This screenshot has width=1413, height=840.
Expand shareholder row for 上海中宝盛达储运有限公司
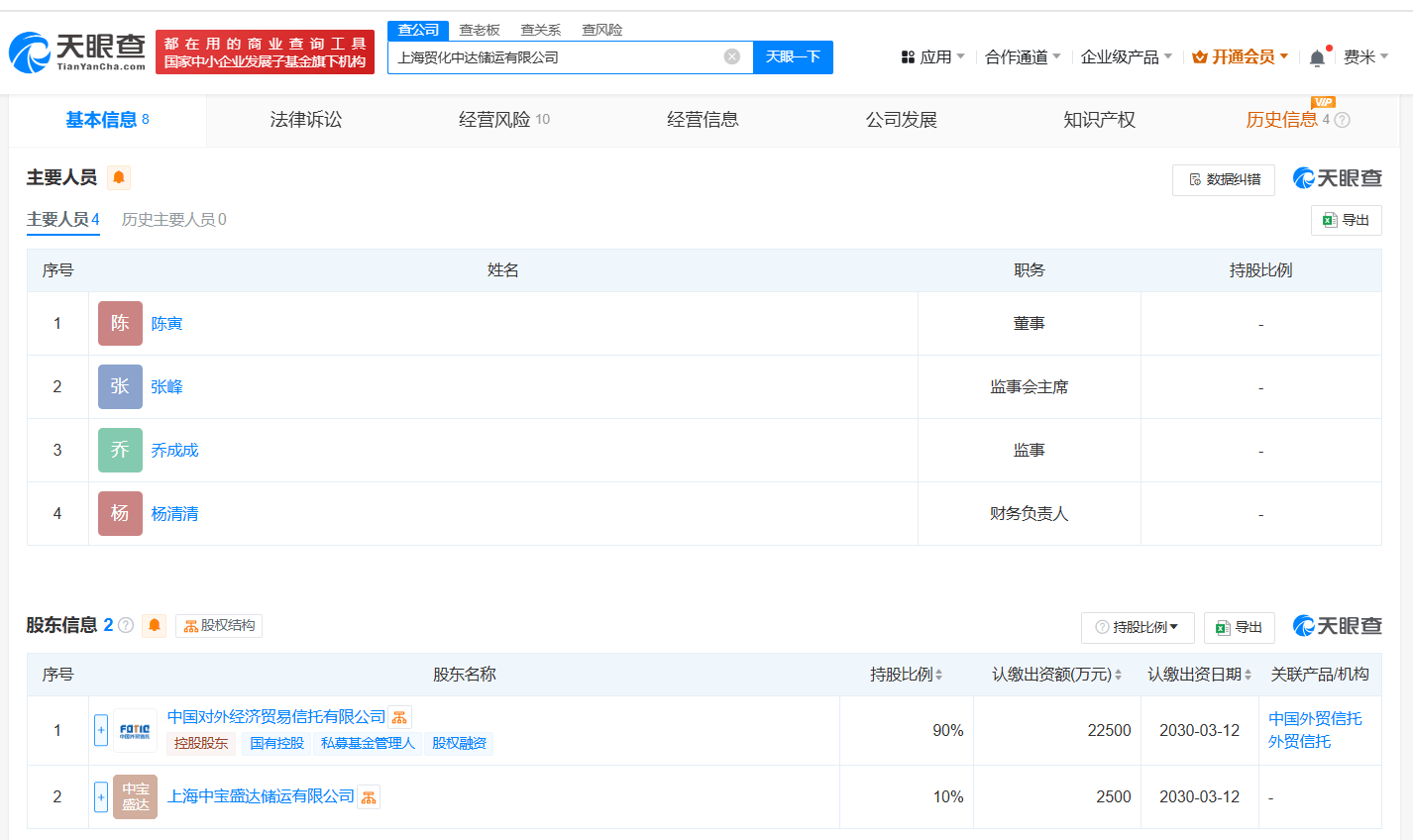tap(101, 796)
